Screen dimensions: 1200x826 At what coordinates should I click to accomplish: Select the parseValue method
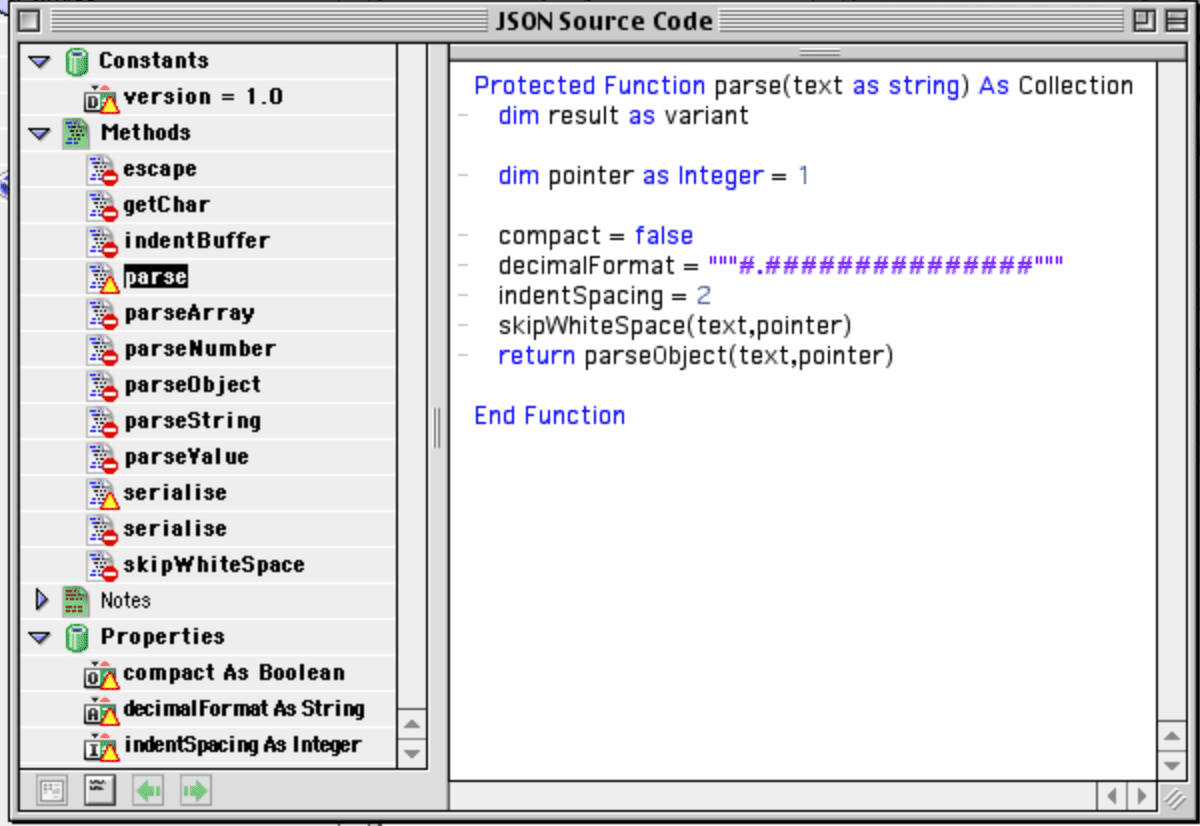pyautogui.click(x=186, y=457)
